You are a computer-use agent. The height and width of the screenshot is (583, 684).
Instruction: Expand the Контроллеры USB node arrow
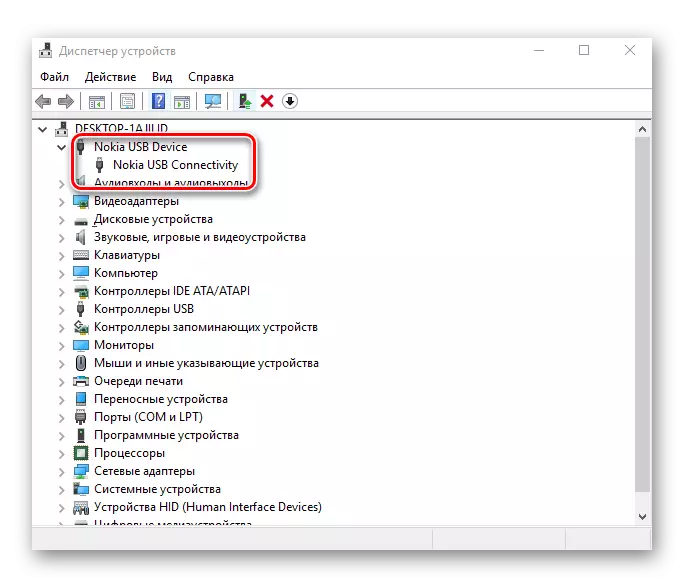pyautogui.click(x=62, y=309)
